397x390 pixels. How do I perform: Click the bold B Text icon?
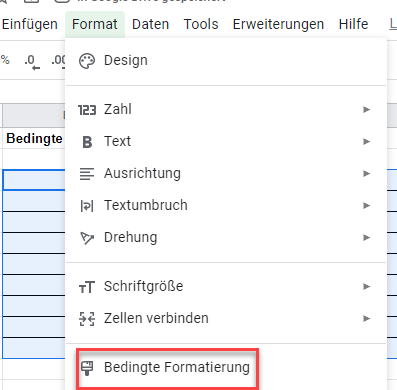pyautogui.click(x=87, y=142)
